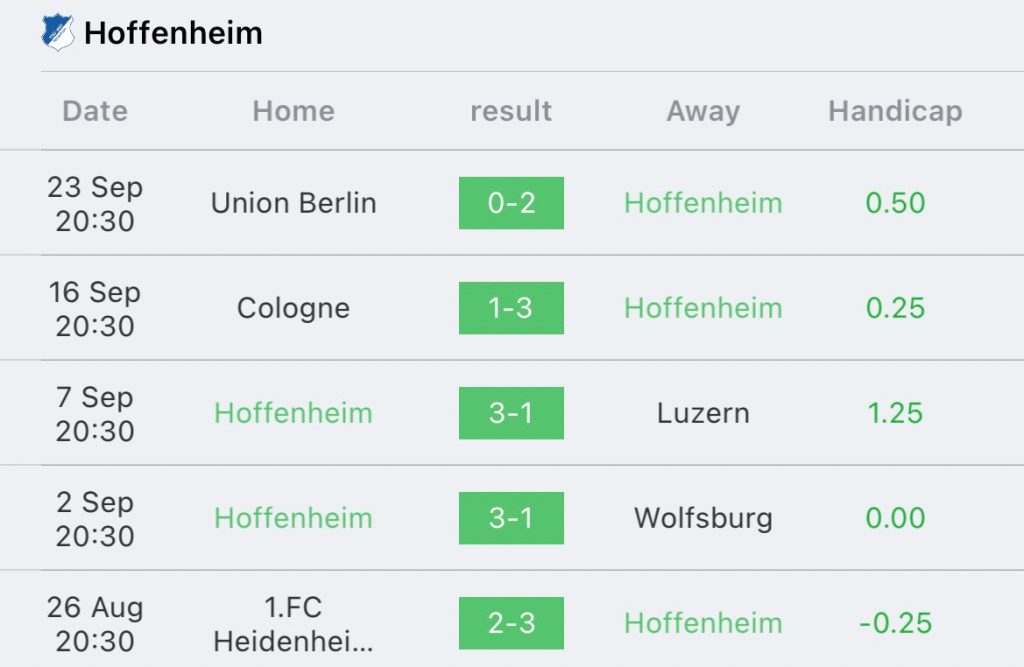
Task: Click the 3-1 result against Luzern
Action: click(x=511, y=413)
